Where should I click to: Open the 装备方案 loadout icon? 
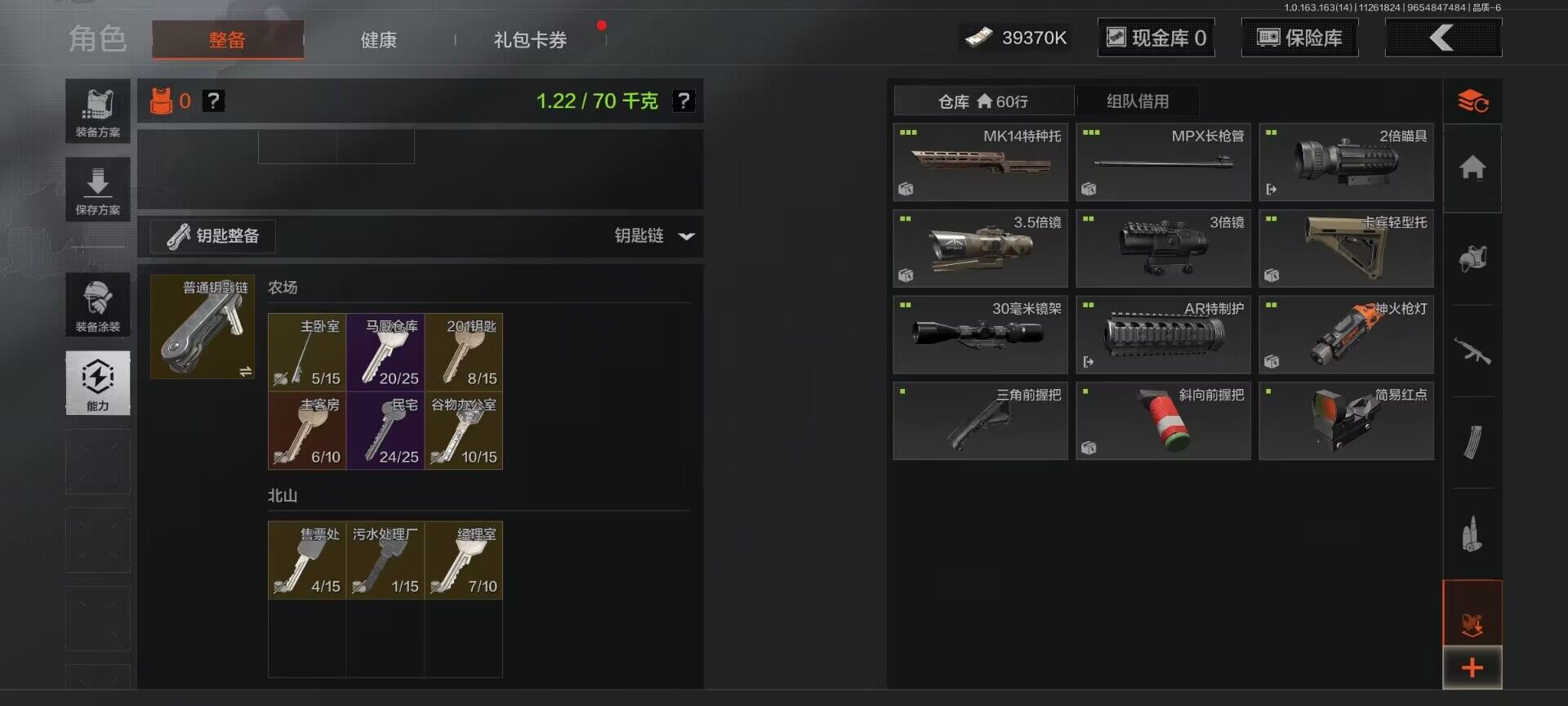click(98, 111)
